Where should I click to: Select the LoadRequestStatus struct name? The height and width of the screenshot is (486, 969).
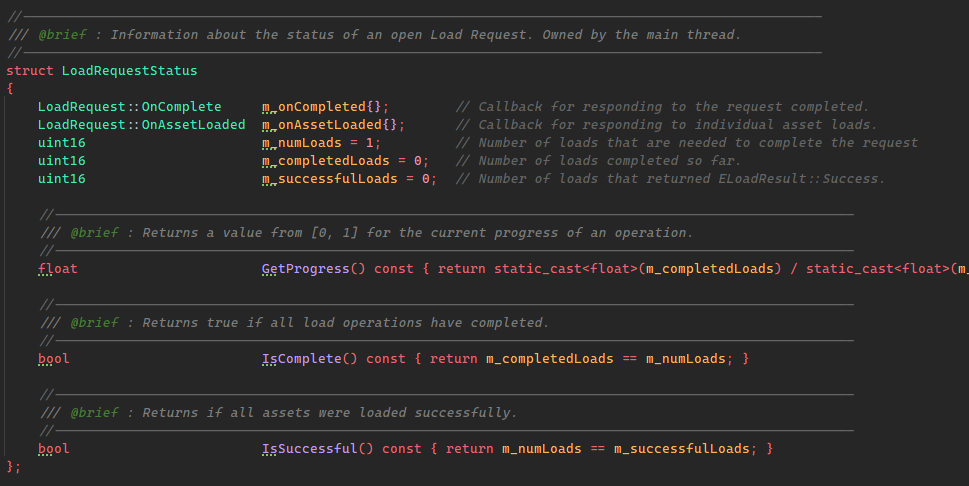[x=129, y=71]
